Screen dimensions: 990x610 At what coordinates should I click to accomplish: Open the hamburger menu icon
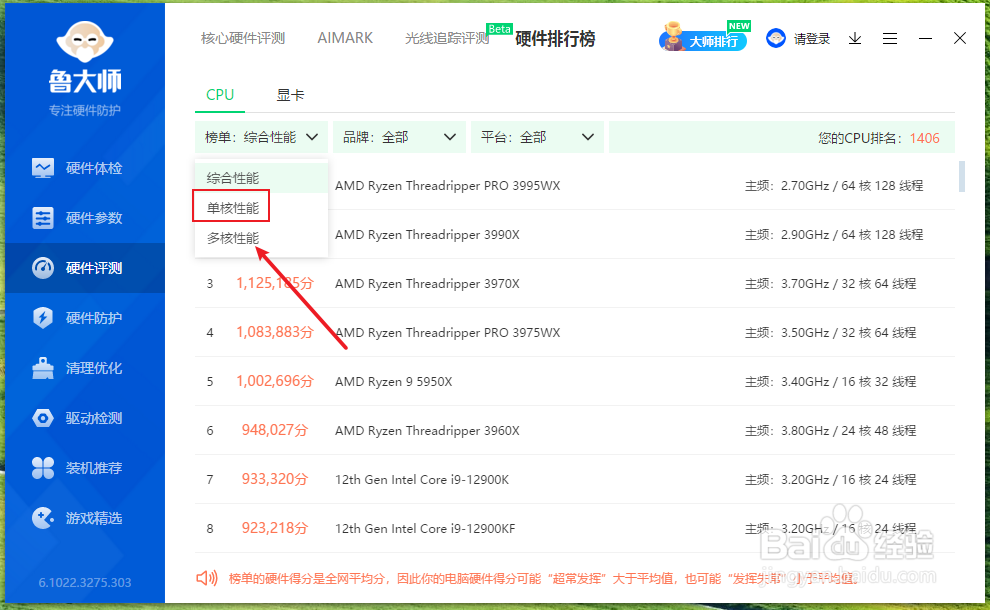click(890, 39)
